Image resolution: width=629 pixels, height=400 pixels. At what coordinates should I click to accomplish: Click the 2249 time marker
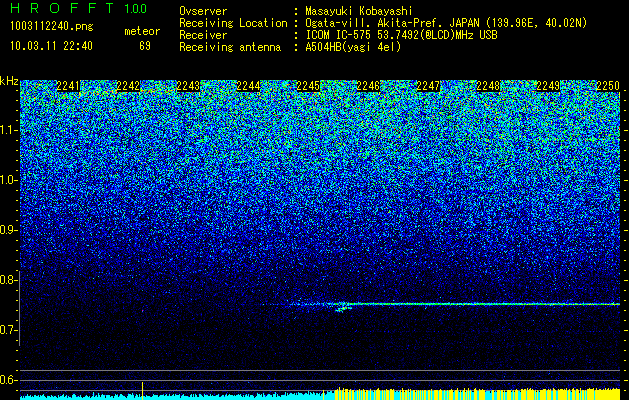click(x=548, y=86)
